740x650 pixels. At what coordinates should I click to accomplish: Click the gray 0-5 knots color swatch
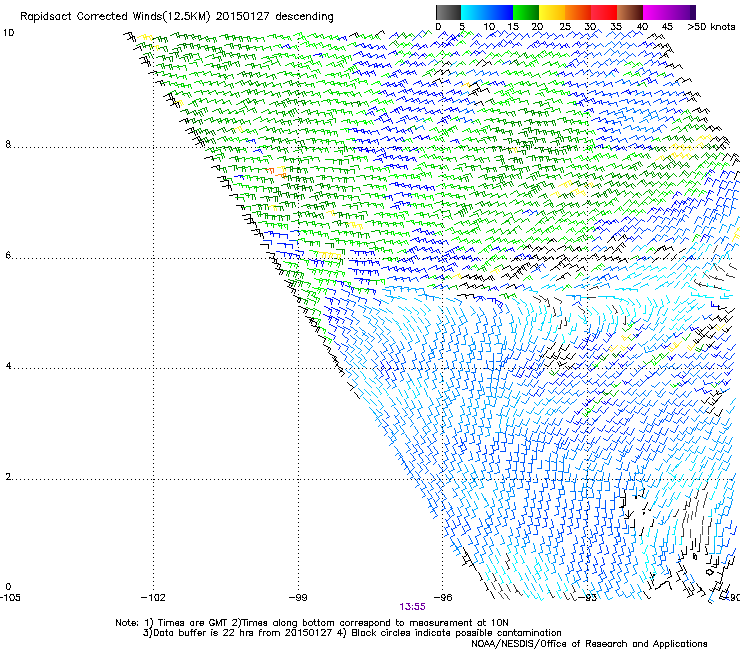click(448, 12)
